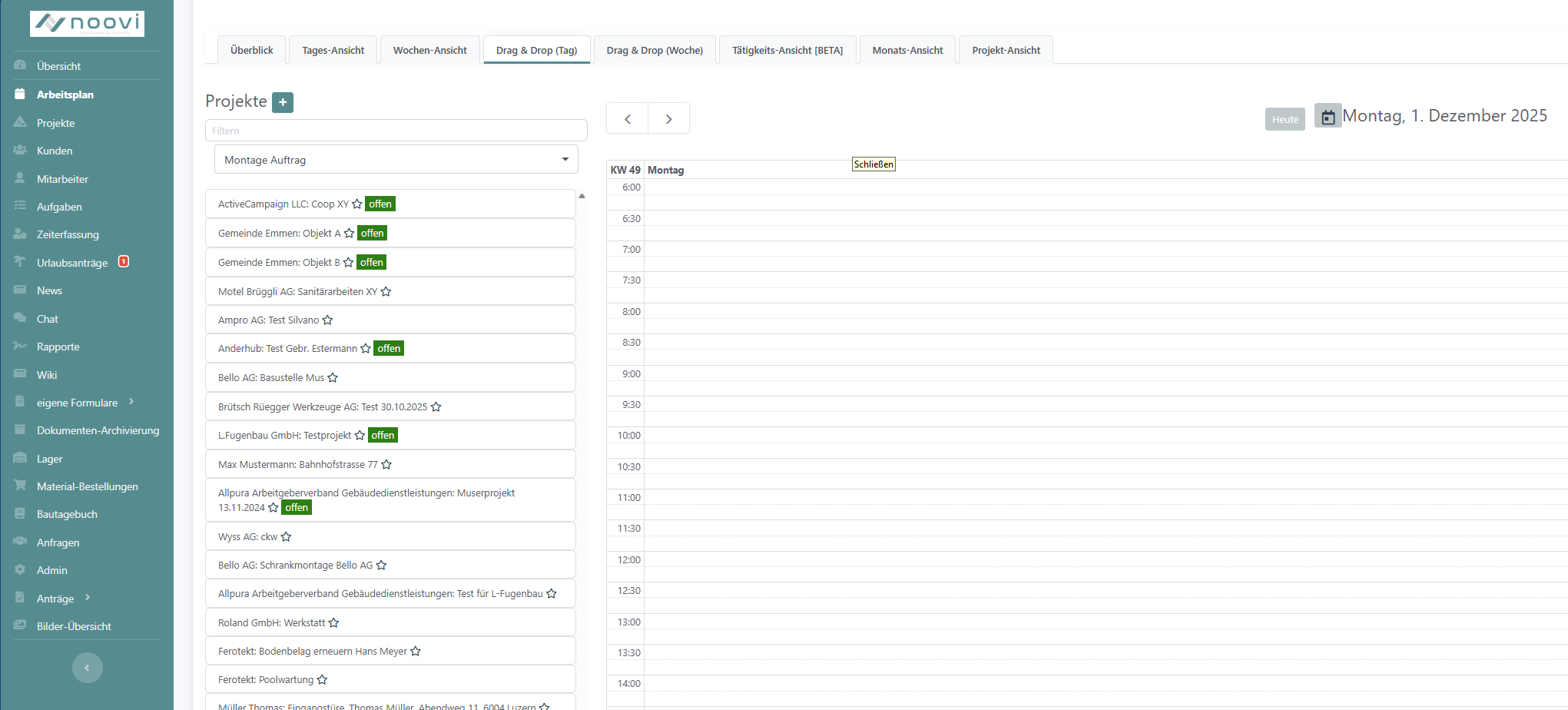Viewport: 1568px width, 710px height.
Task: Select the Wyss AG: ckw project row
Action: pos(390,536)
